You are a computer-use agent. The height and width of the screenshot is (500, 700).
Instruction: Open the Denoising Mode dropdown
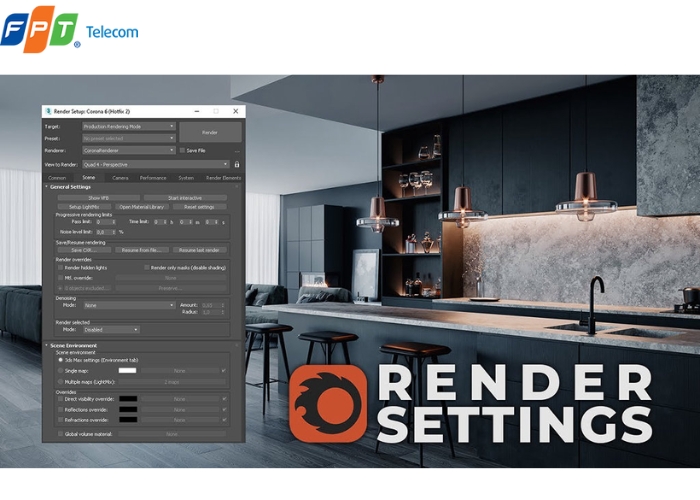pos(129,305)
